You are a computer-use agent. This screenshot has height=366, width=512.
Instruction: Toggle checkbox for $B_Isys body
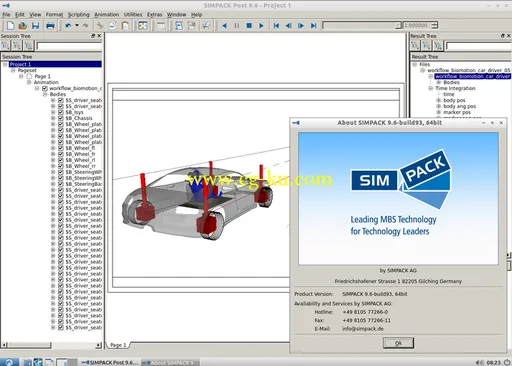[x=61, y=112]
